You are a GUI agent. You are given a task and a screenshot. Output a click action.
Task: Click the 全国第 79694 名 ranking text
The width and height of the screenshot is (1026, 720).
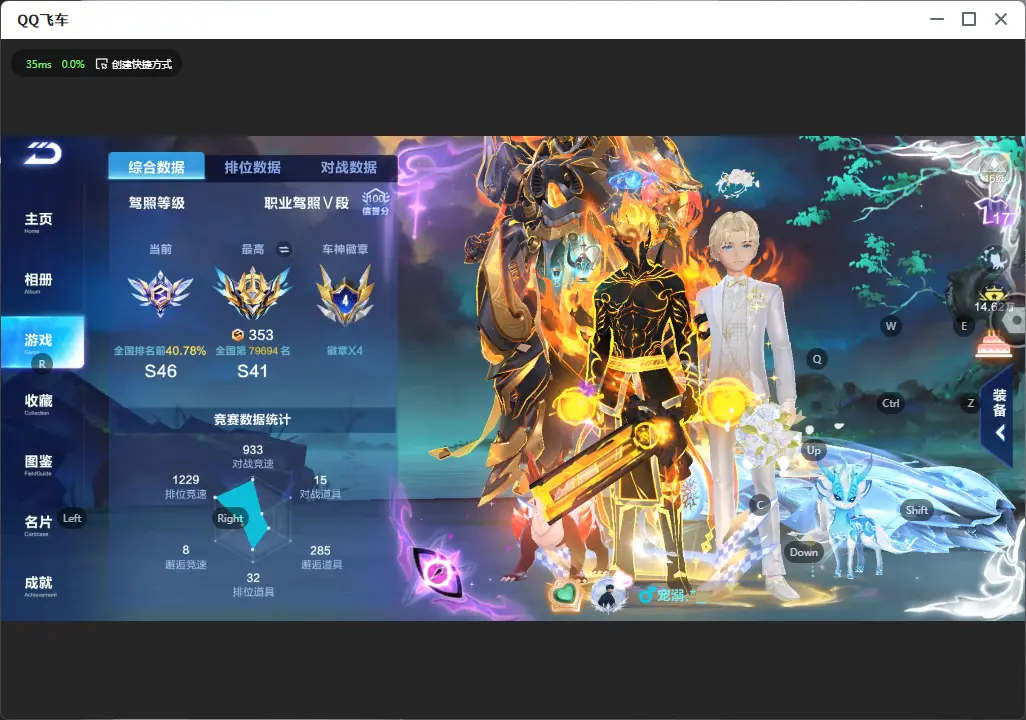[x=253, y=351]
